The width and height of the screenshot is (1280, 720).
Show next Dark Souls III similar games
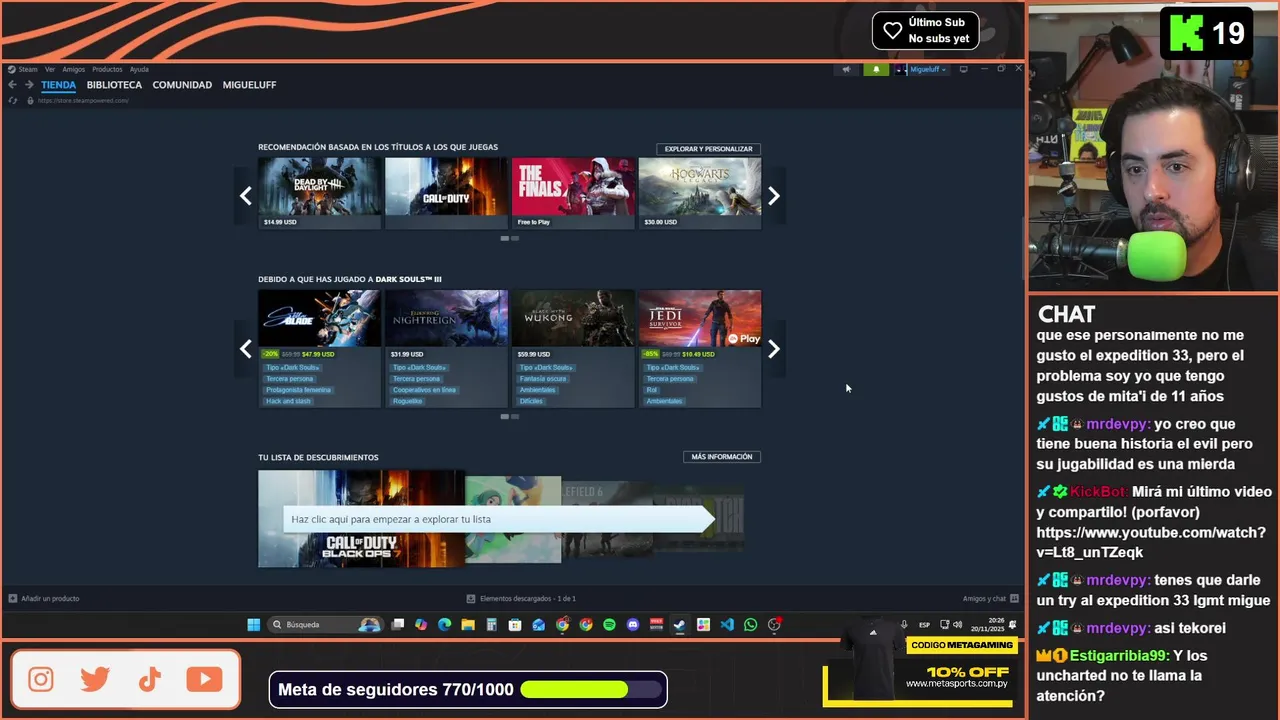[x=773, y=349]
